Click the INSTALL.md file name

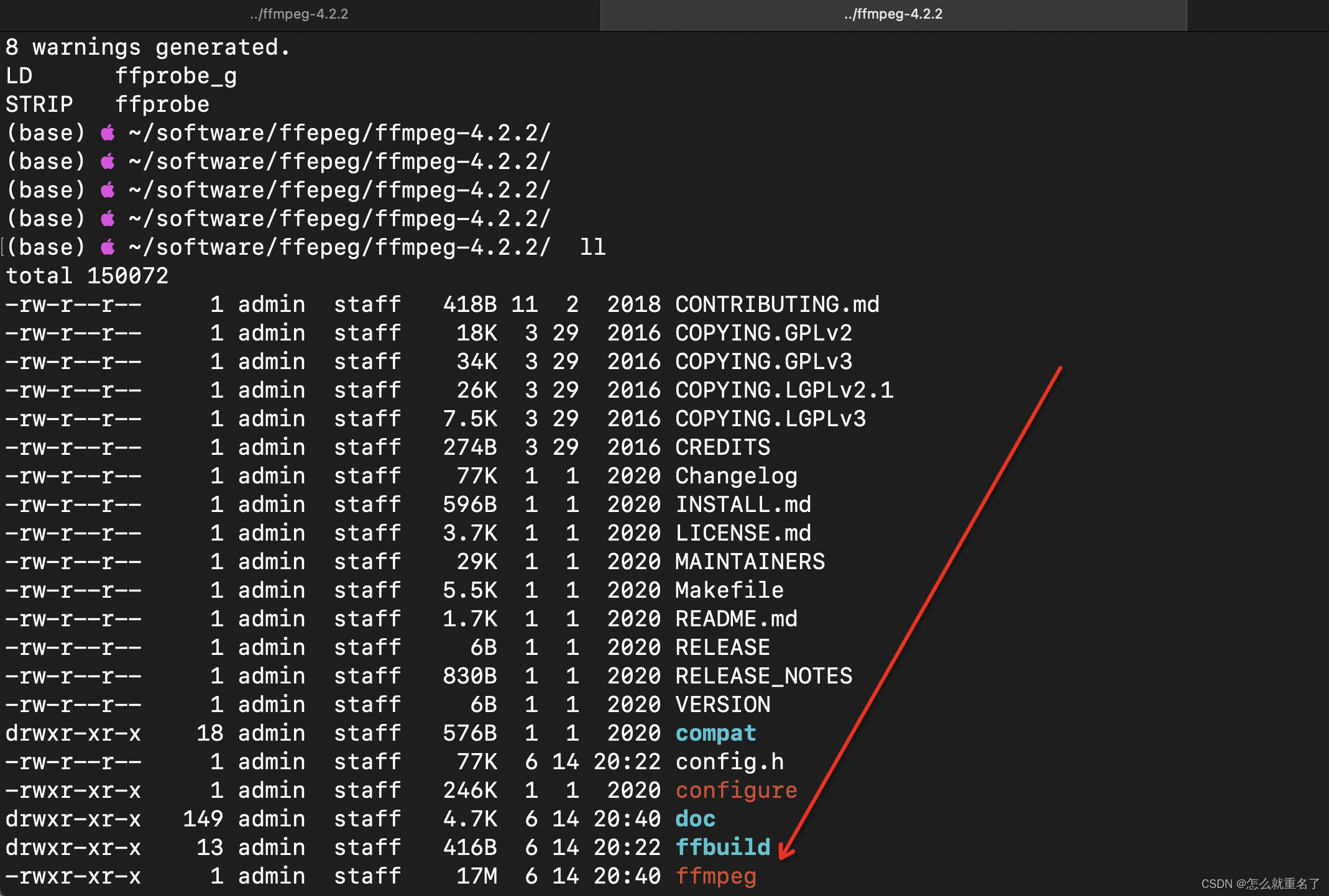click(743, 505)
